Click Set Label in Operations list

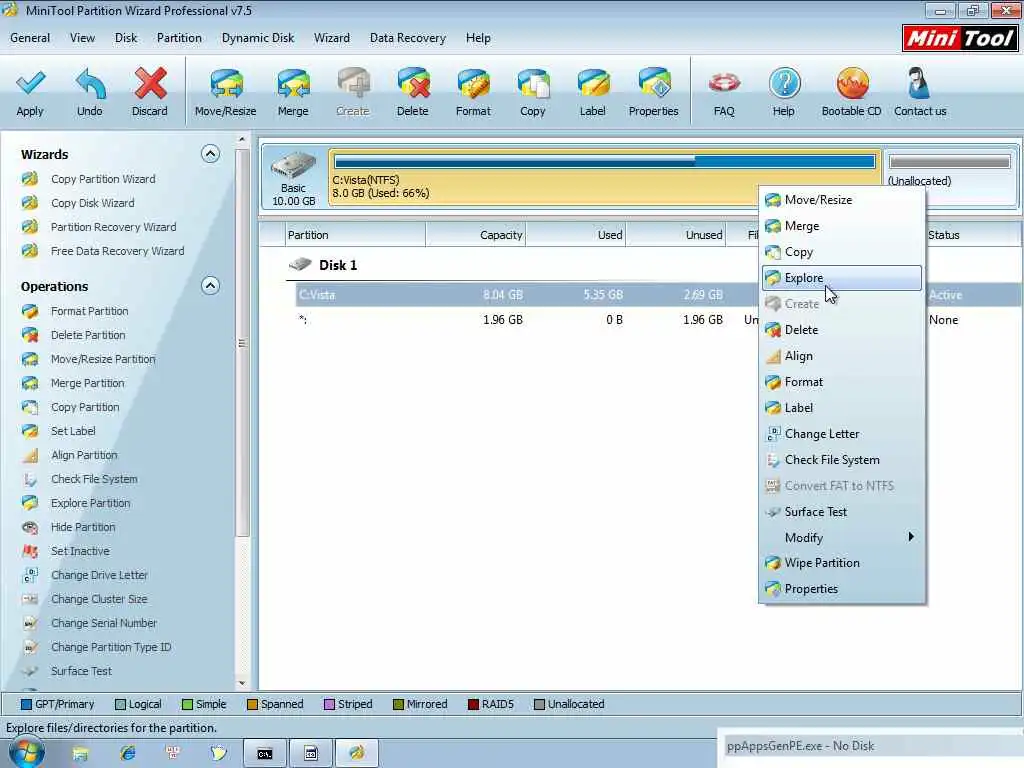tap(73, 431)
